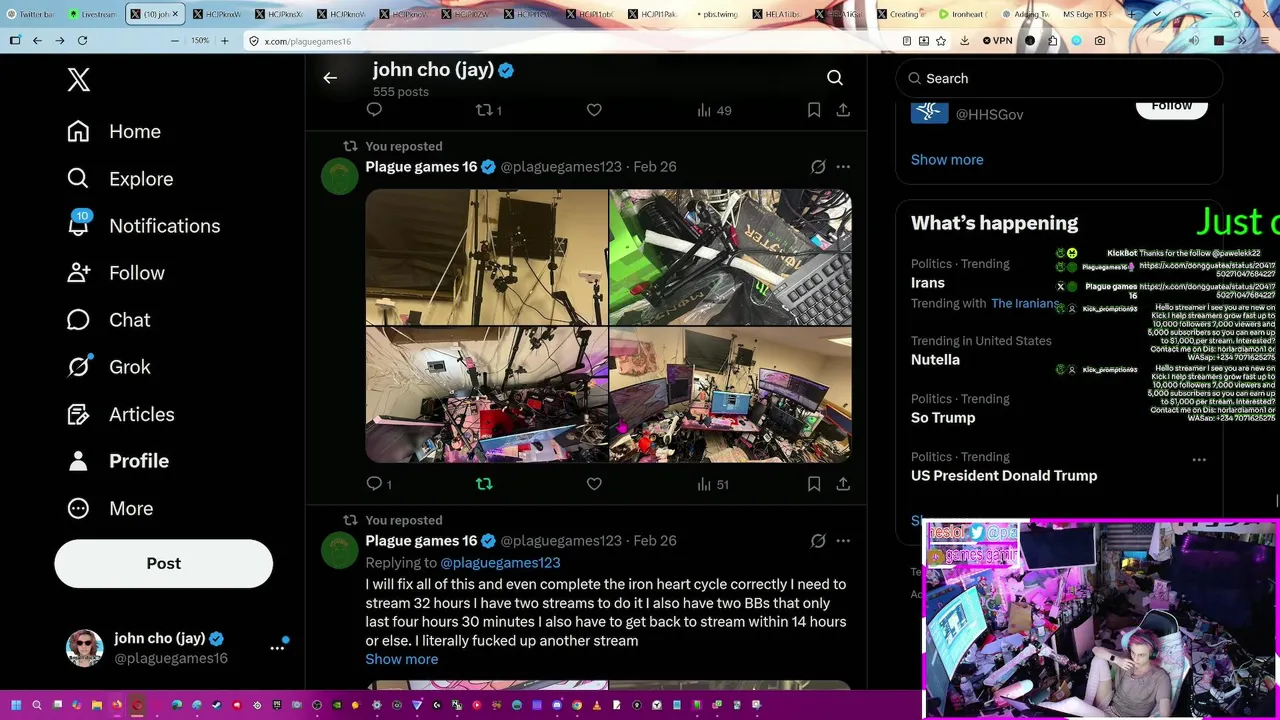The width and height of the screenshot is (1280, 720).
Task: Click the right sidebar Search field
Action: pyautogui.click(x=1059, y=78)
